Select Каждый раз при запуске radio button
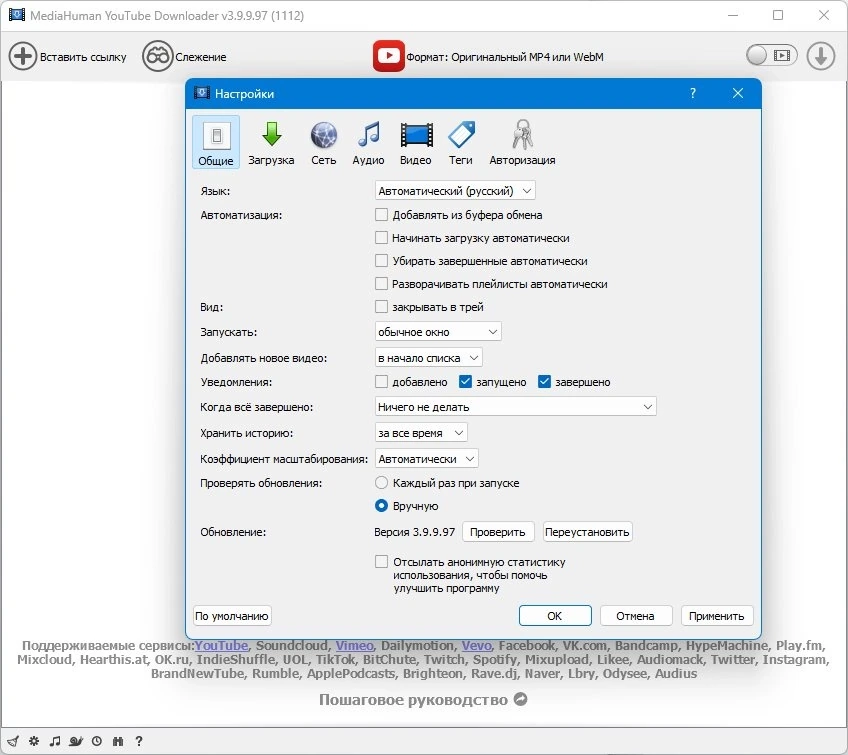Image resolution: width=848 pixels, height=755 pixels. 381,482
